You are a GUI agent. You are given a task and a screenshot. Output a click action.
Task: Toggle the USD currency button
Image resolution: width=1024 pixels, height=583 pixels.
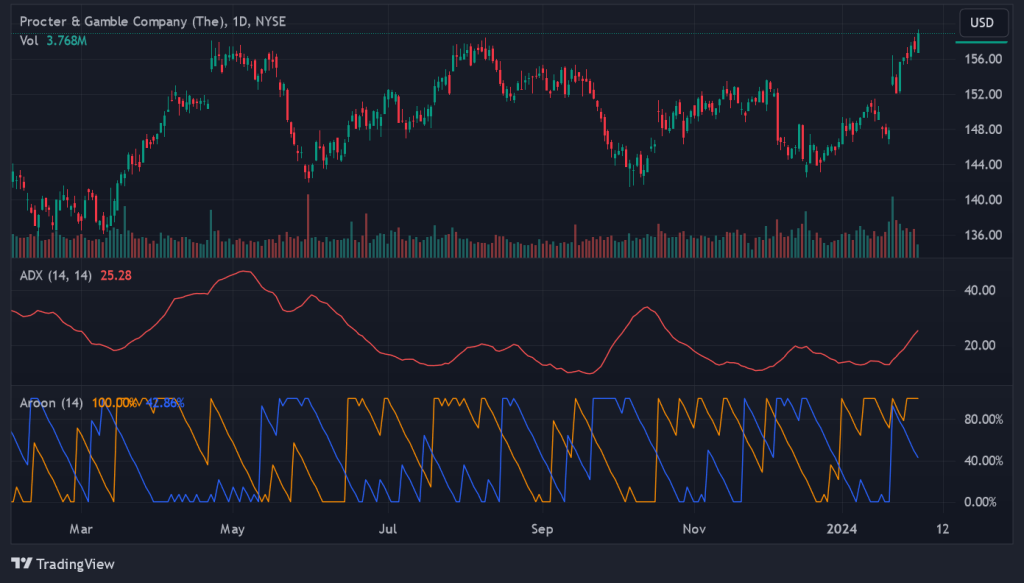point(982,24)
